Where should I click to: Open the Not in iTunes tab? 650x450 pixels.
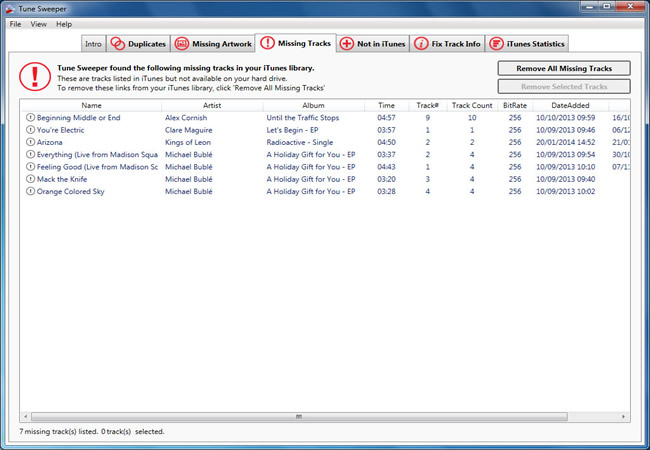coord(373,44)
